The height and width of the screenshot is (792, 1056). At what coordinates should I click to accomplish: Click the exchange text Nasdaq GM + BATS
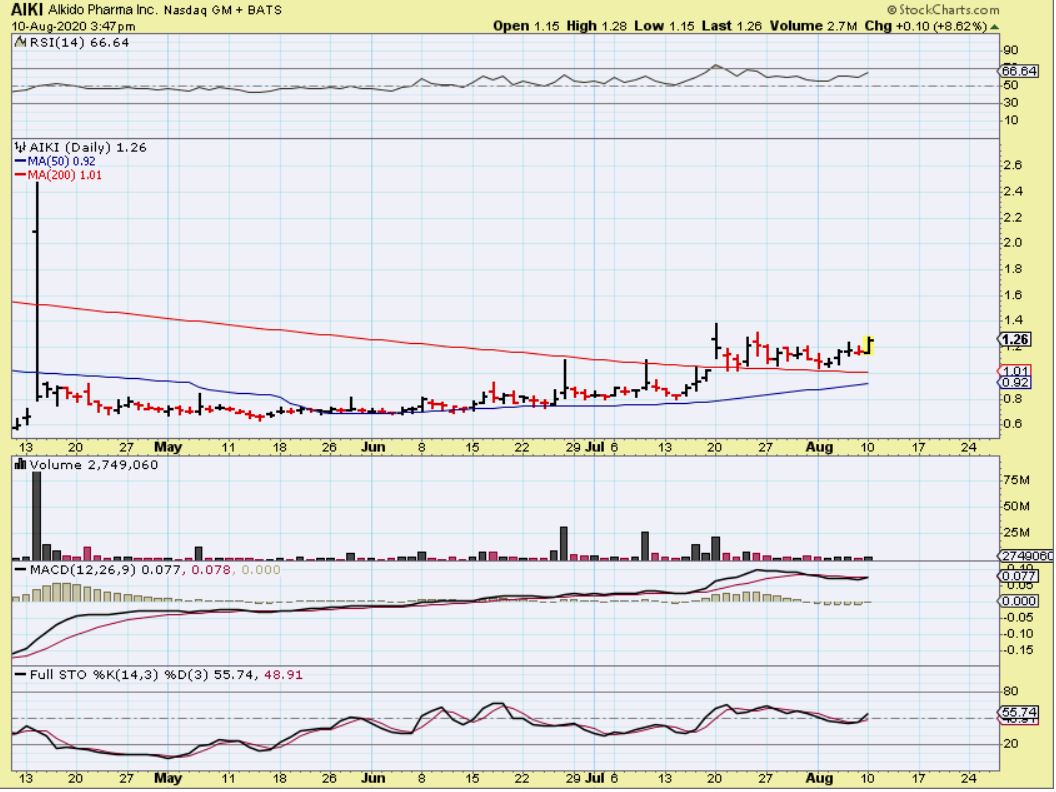[224, 10]
